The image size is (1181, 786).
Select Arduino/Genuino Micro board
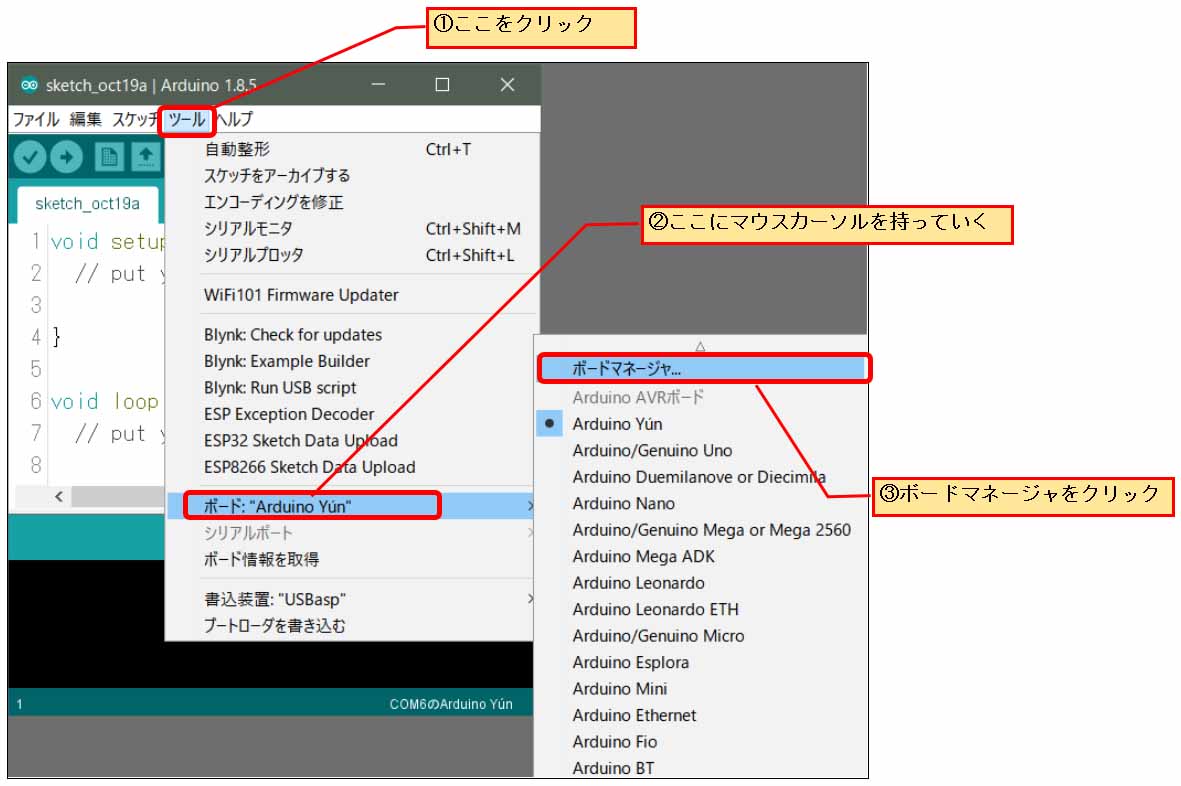[x=701, y=635]
